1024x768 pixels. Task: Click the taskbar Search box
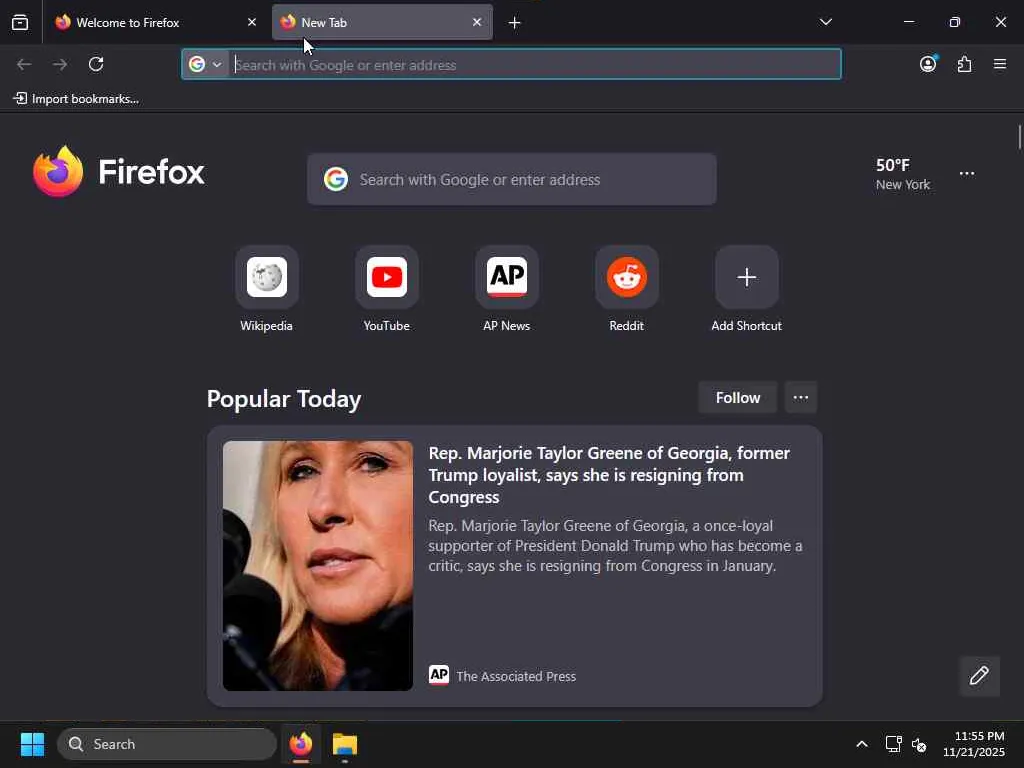[167, 744]
